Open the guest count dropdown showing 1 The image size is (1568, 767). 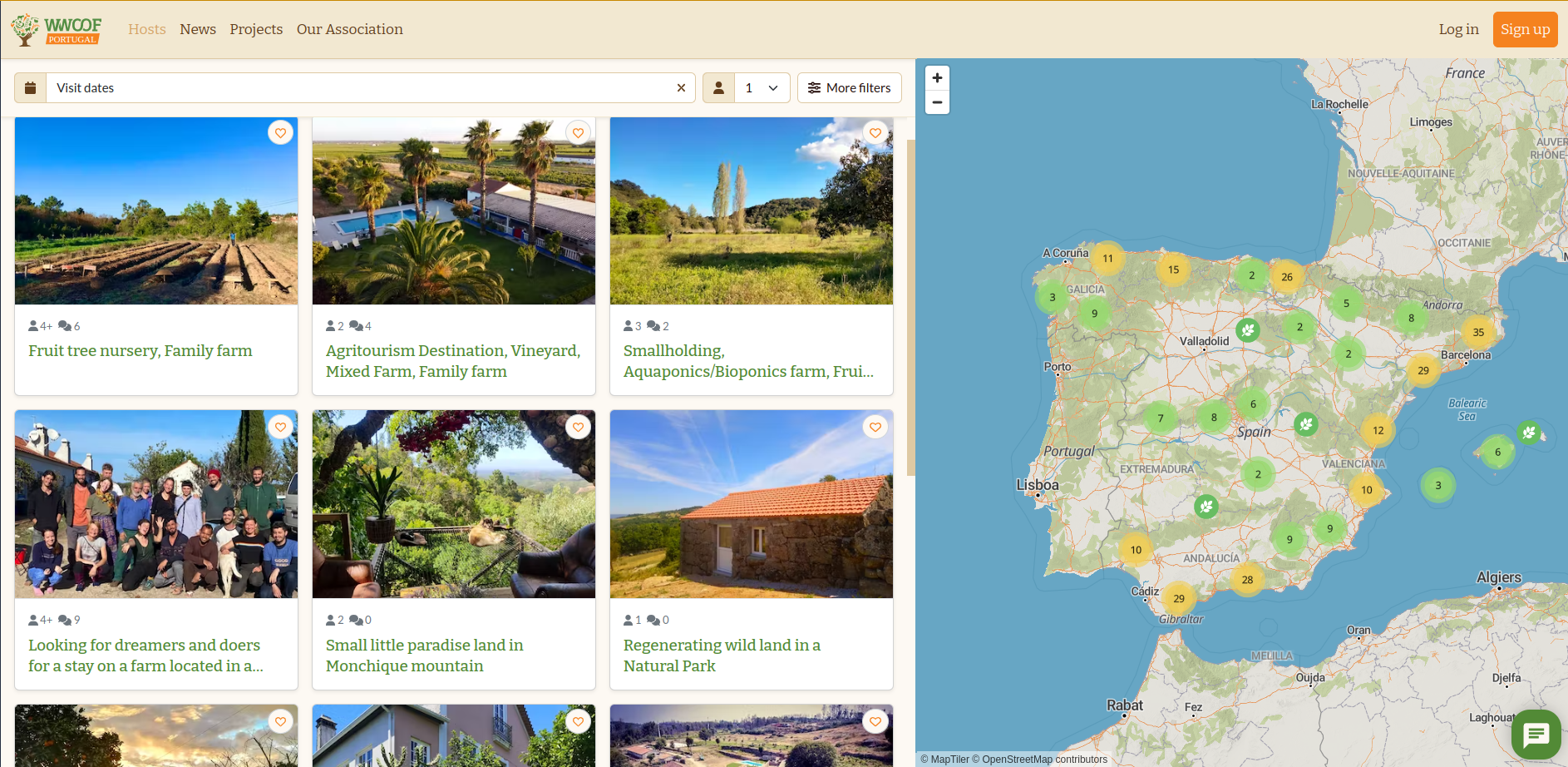click(x=760, y=87)
